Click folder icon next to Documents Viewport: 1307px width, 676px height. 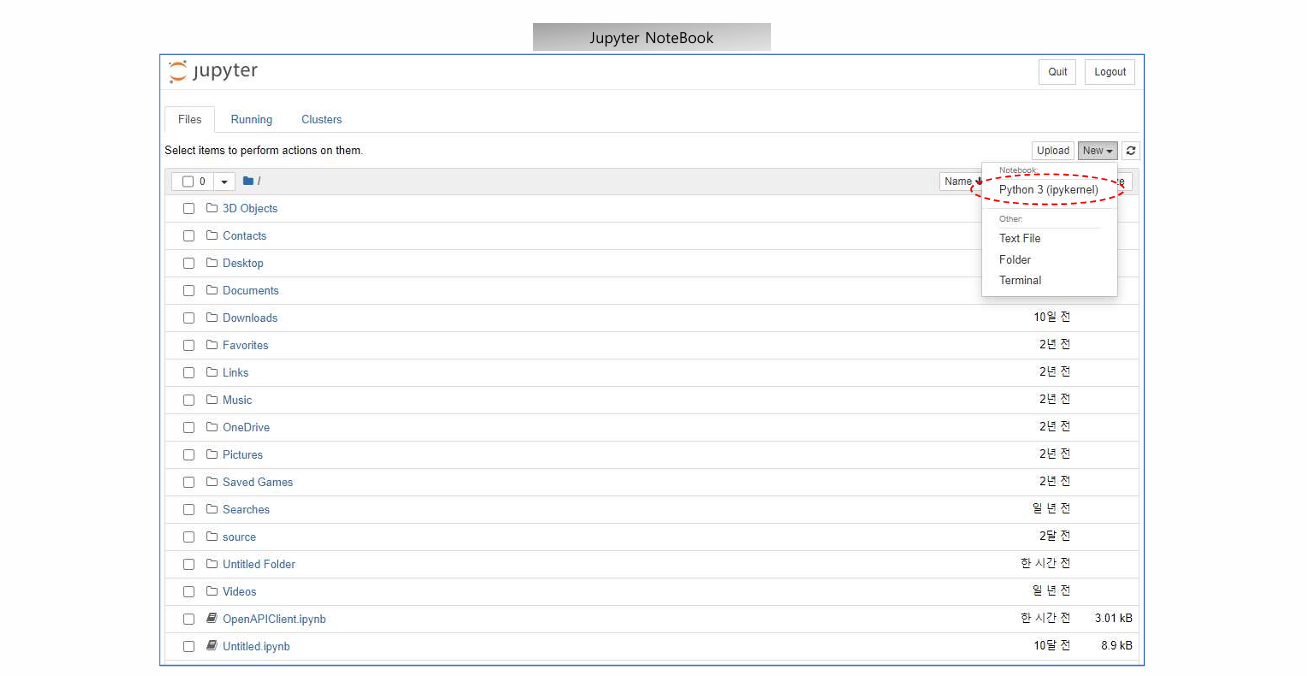tap(212, 290)
